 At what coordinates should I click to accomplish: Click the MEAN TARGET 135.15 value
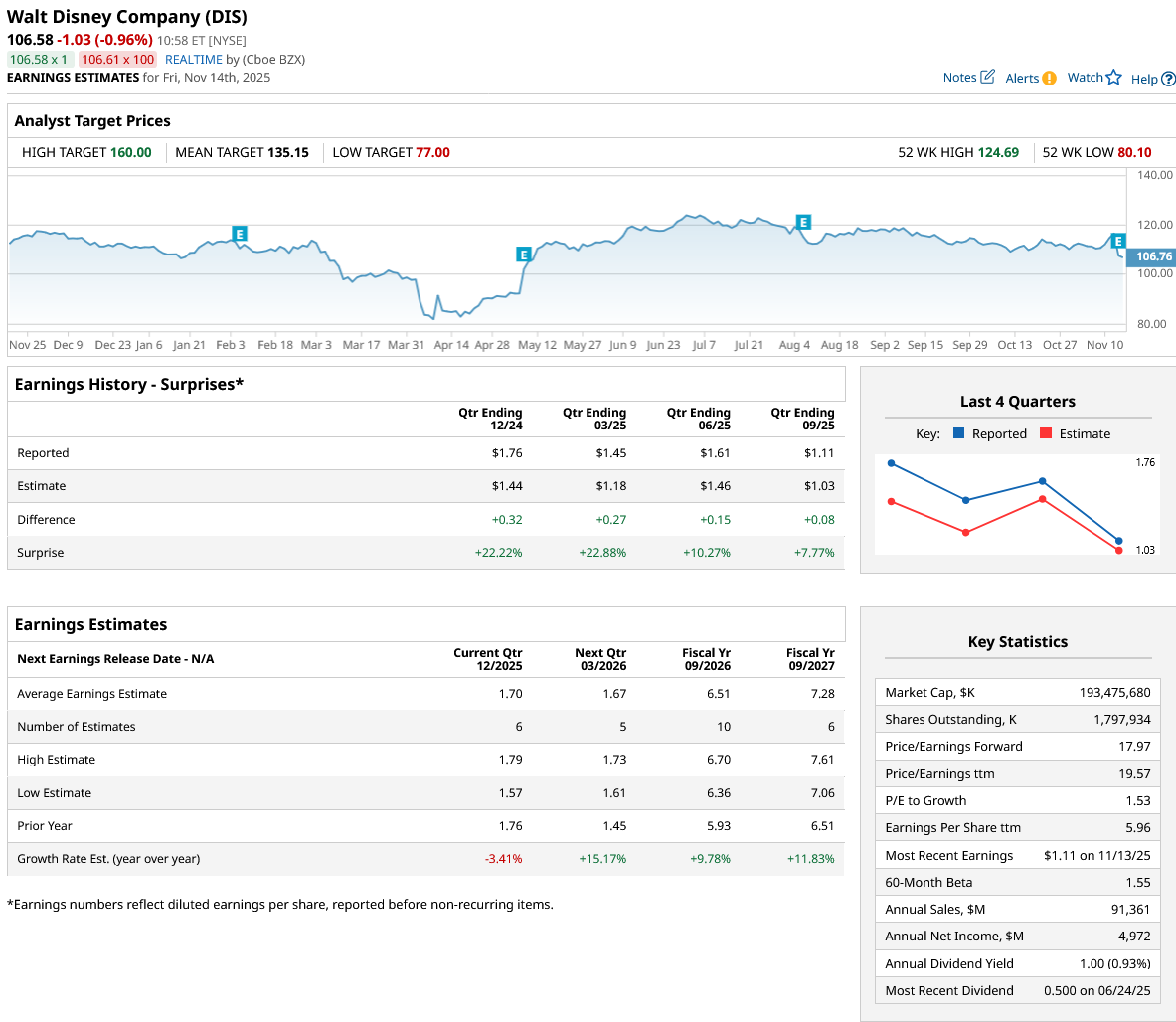pyautogui.click(x=288, y=152)
